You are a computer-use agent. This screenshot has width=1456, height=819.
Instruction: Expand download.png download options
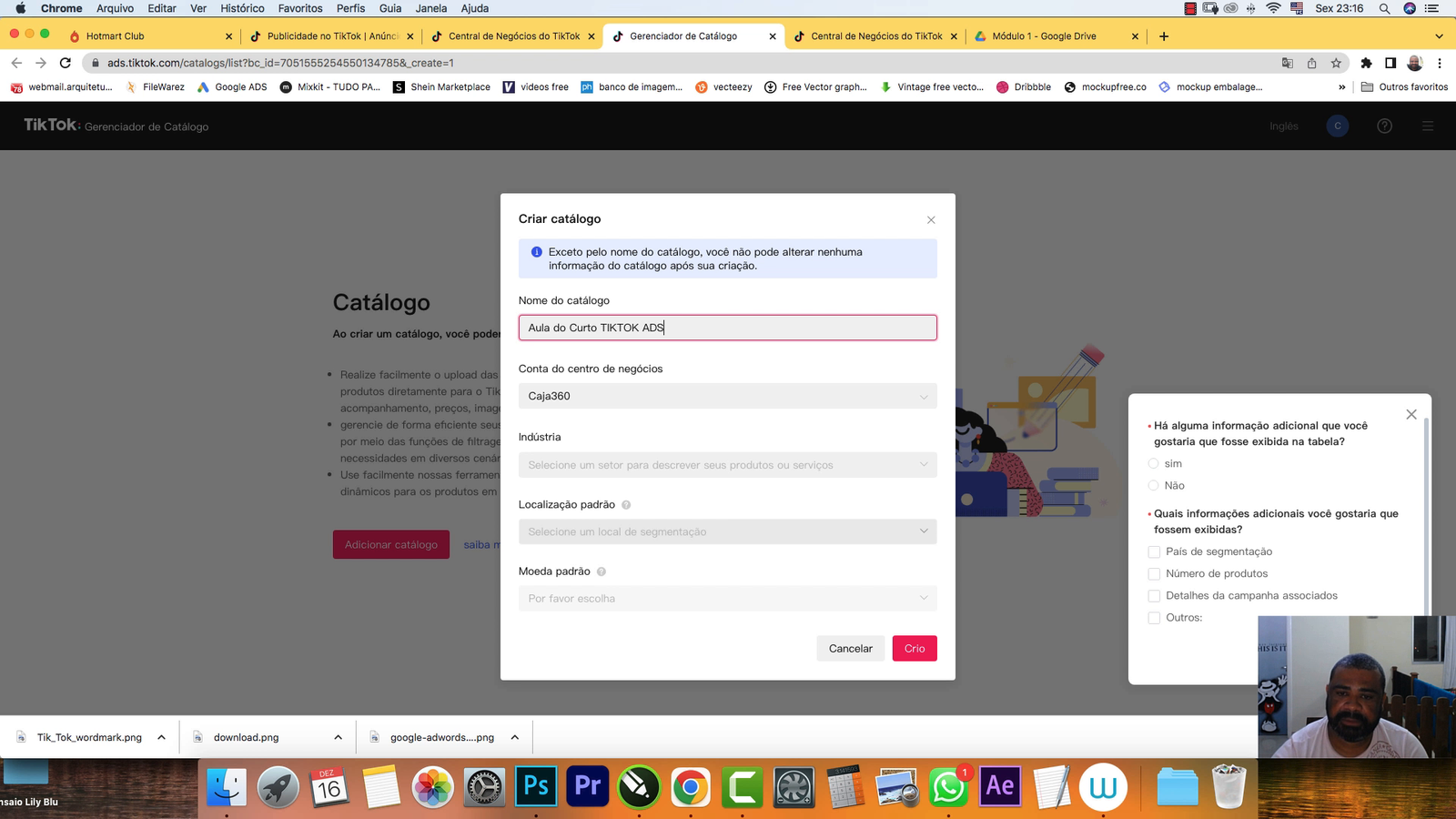[x=338, y=737]
